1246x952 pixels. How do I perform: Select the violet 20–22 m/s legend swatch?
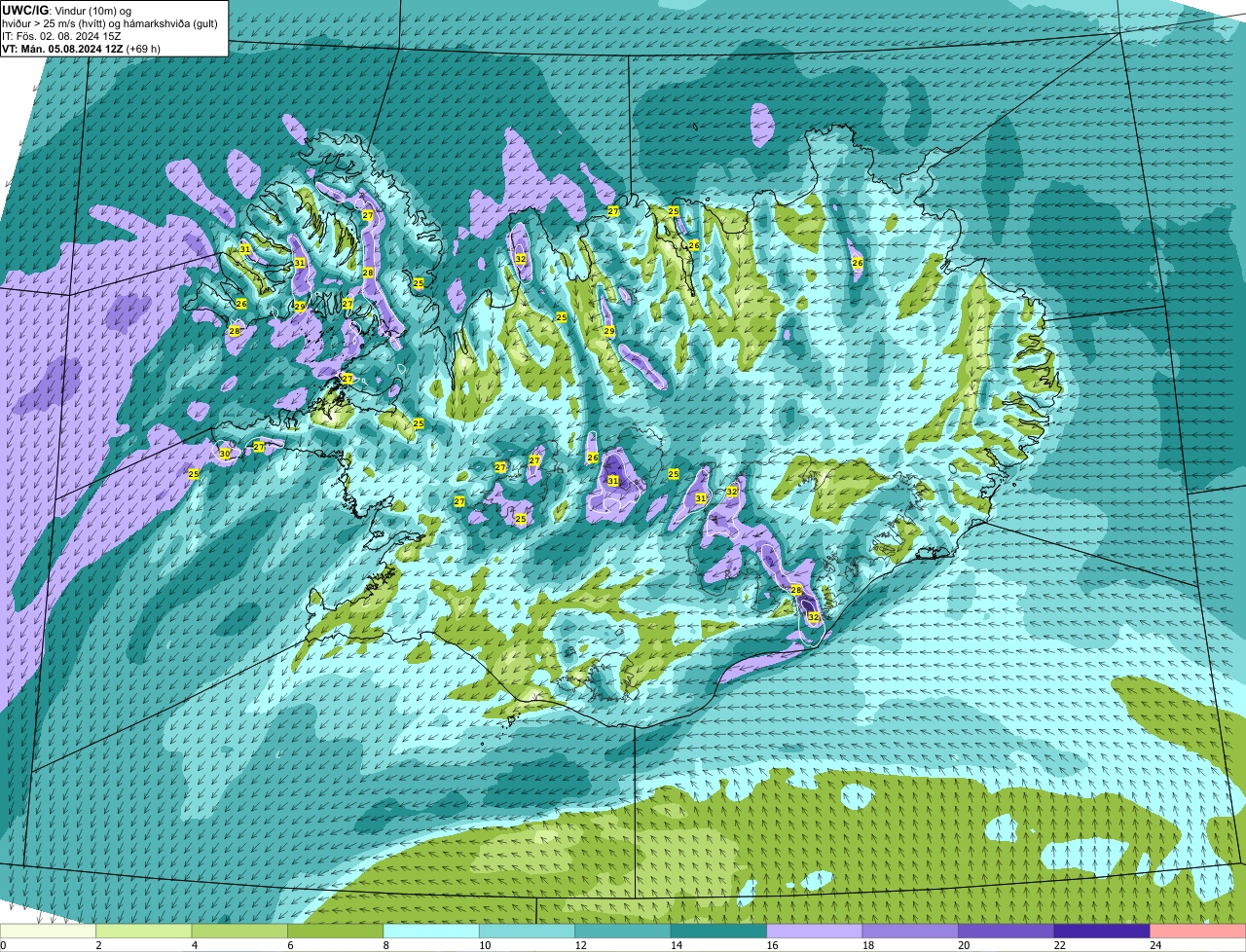[x=1007, y=931]
